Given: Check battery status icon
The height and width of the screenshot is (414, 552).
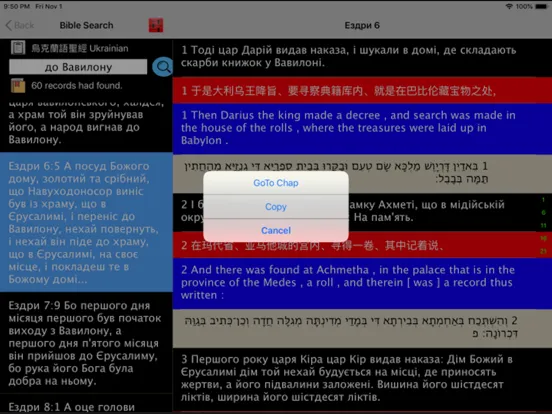Looking at the screenshot, I should [541, 6].
